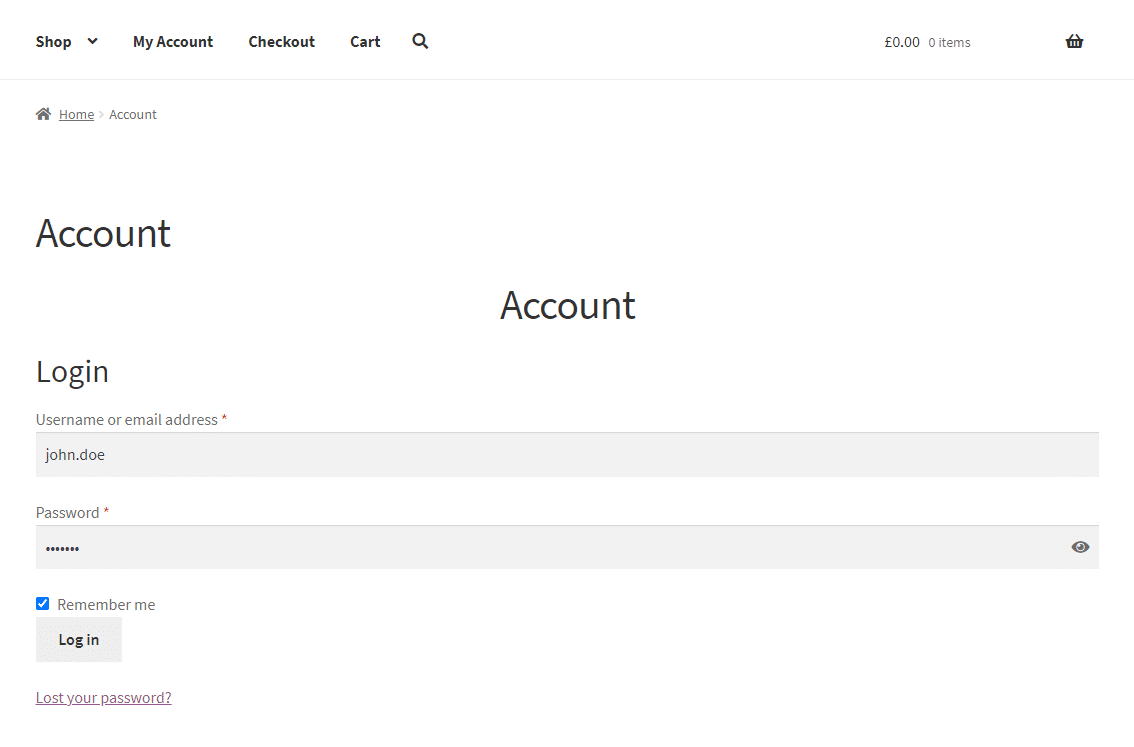Click the Password field label

tap(67, 512)
